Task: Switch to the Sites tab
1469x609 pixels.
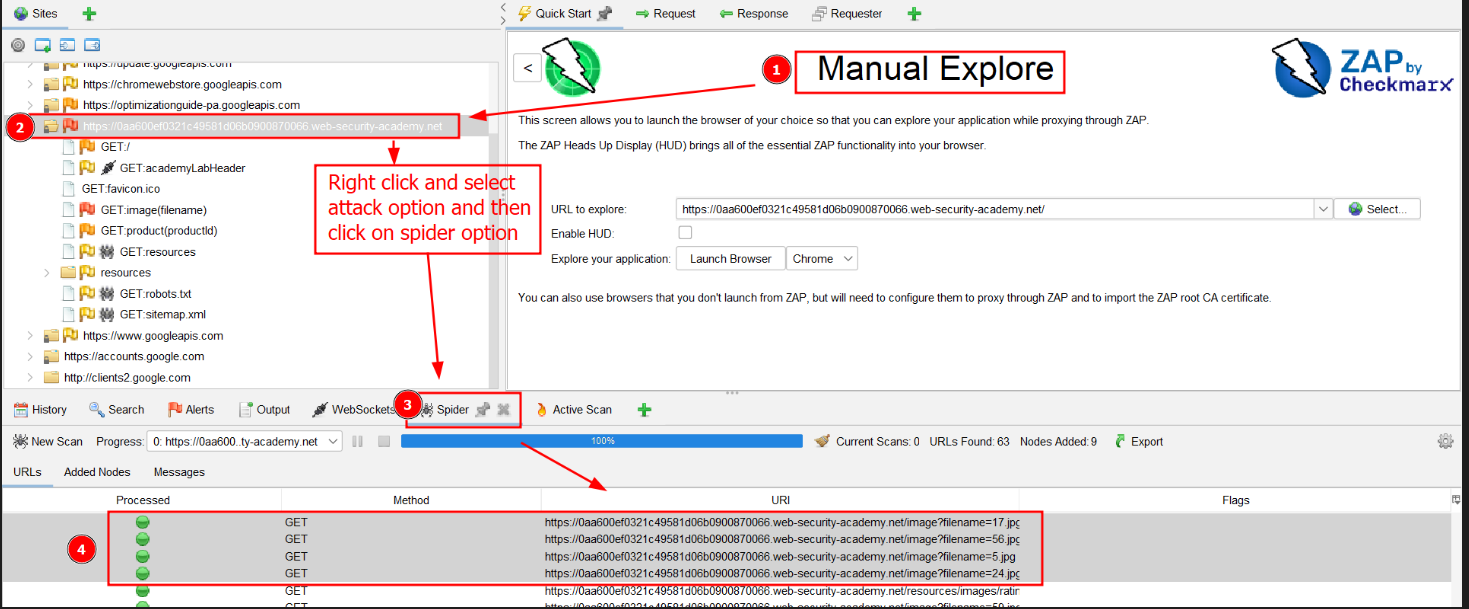Action: click(36, 14)
